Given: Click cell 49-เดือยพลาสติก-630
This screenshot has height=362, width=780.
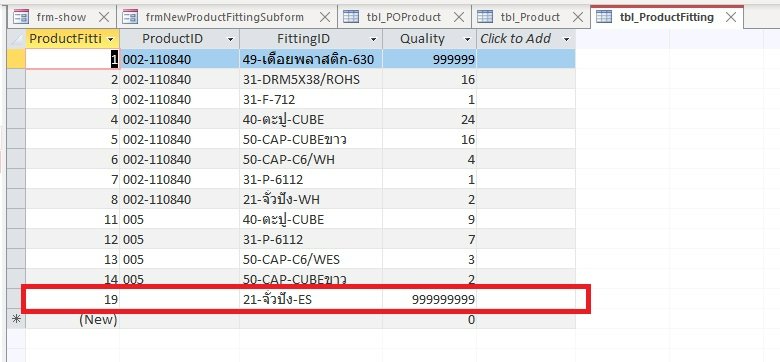Looking at the screenshot, I should (311, 60).
